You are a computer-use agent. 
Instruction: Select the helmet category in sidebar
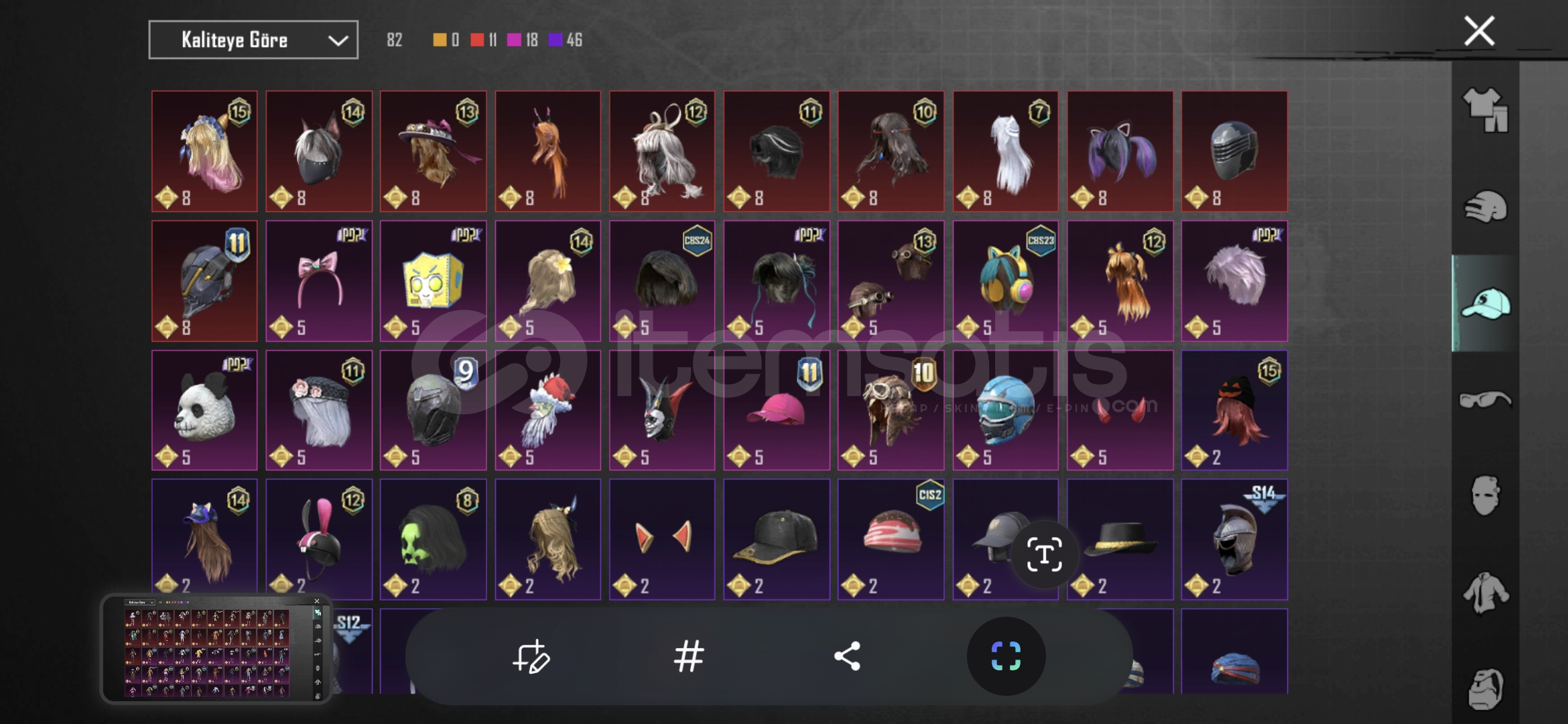tap(1486, 206)
